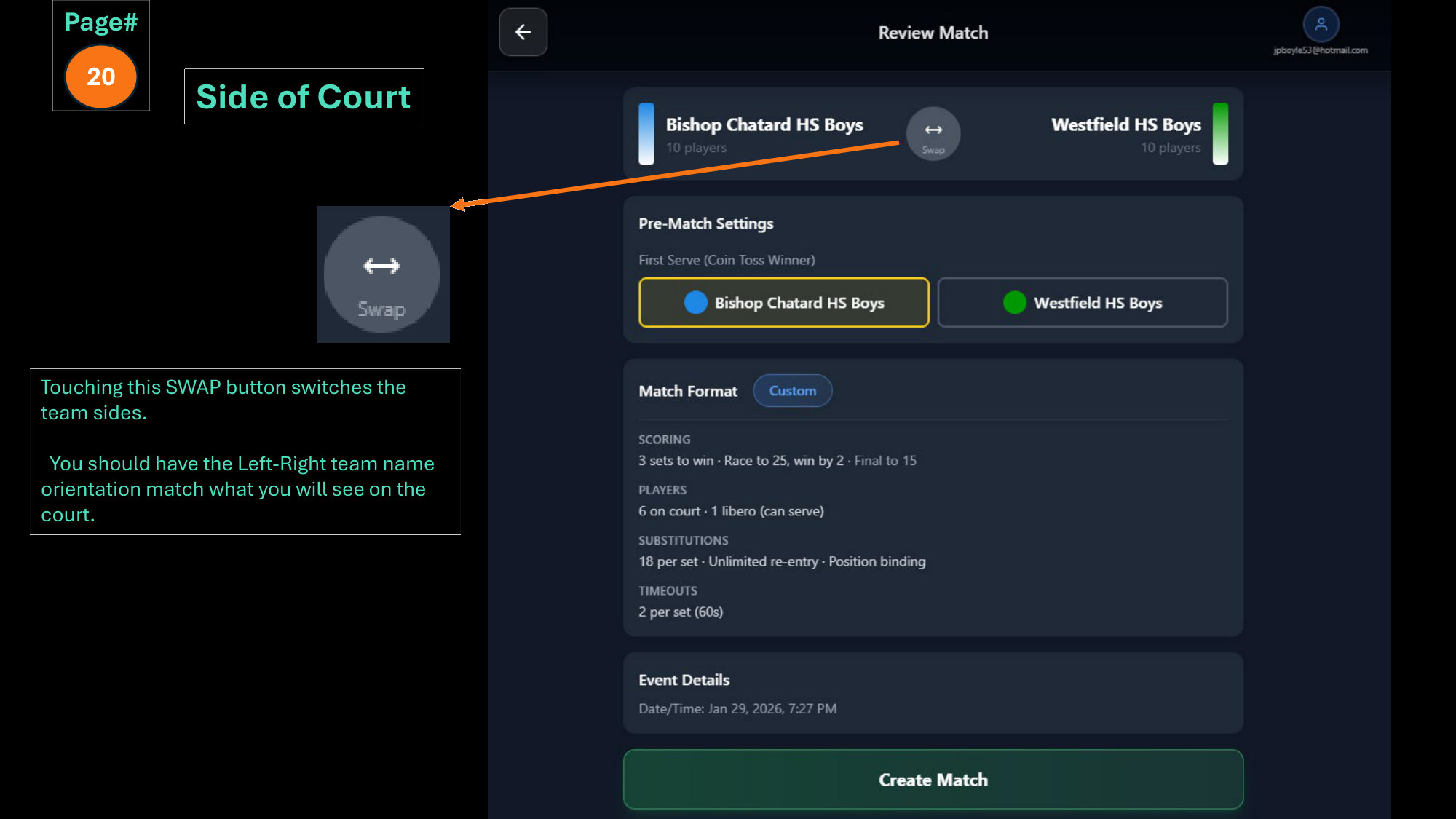This screenshot has width=1456, height=819.
Task: Click the Event Details date/time line
Action: point(737,708)
